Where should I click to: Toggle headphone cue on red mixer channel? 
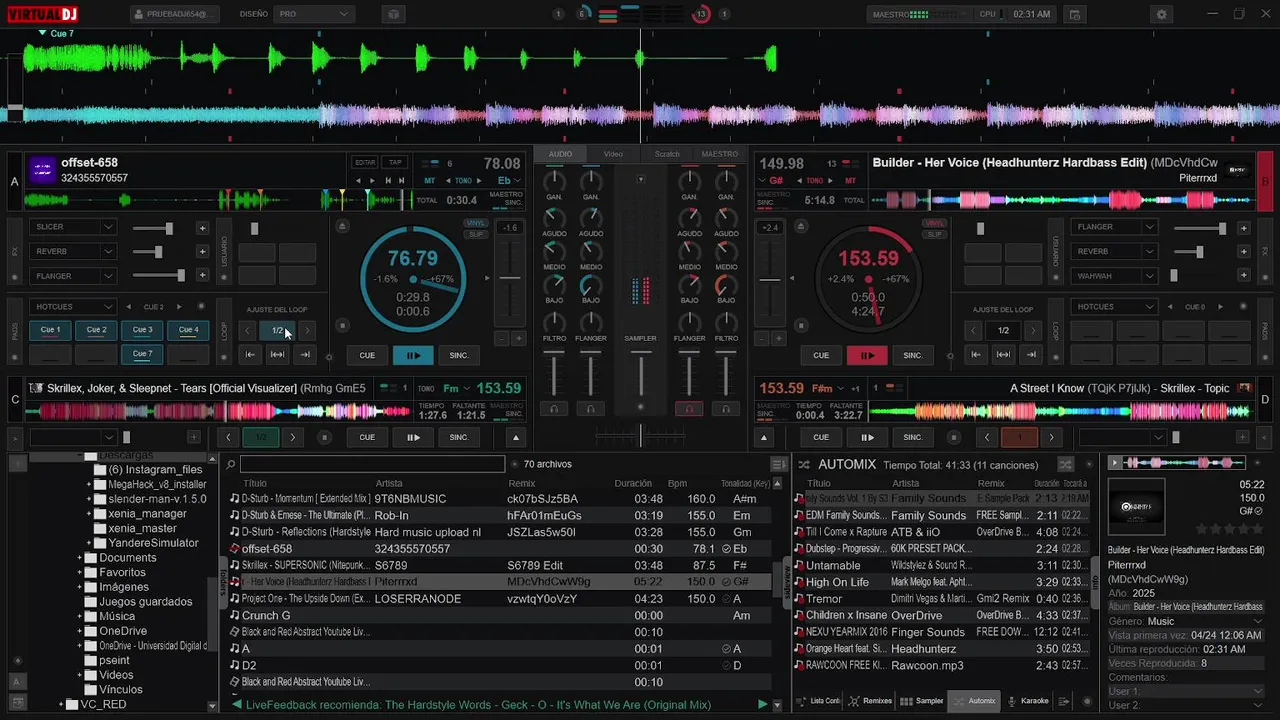[689, 408]
